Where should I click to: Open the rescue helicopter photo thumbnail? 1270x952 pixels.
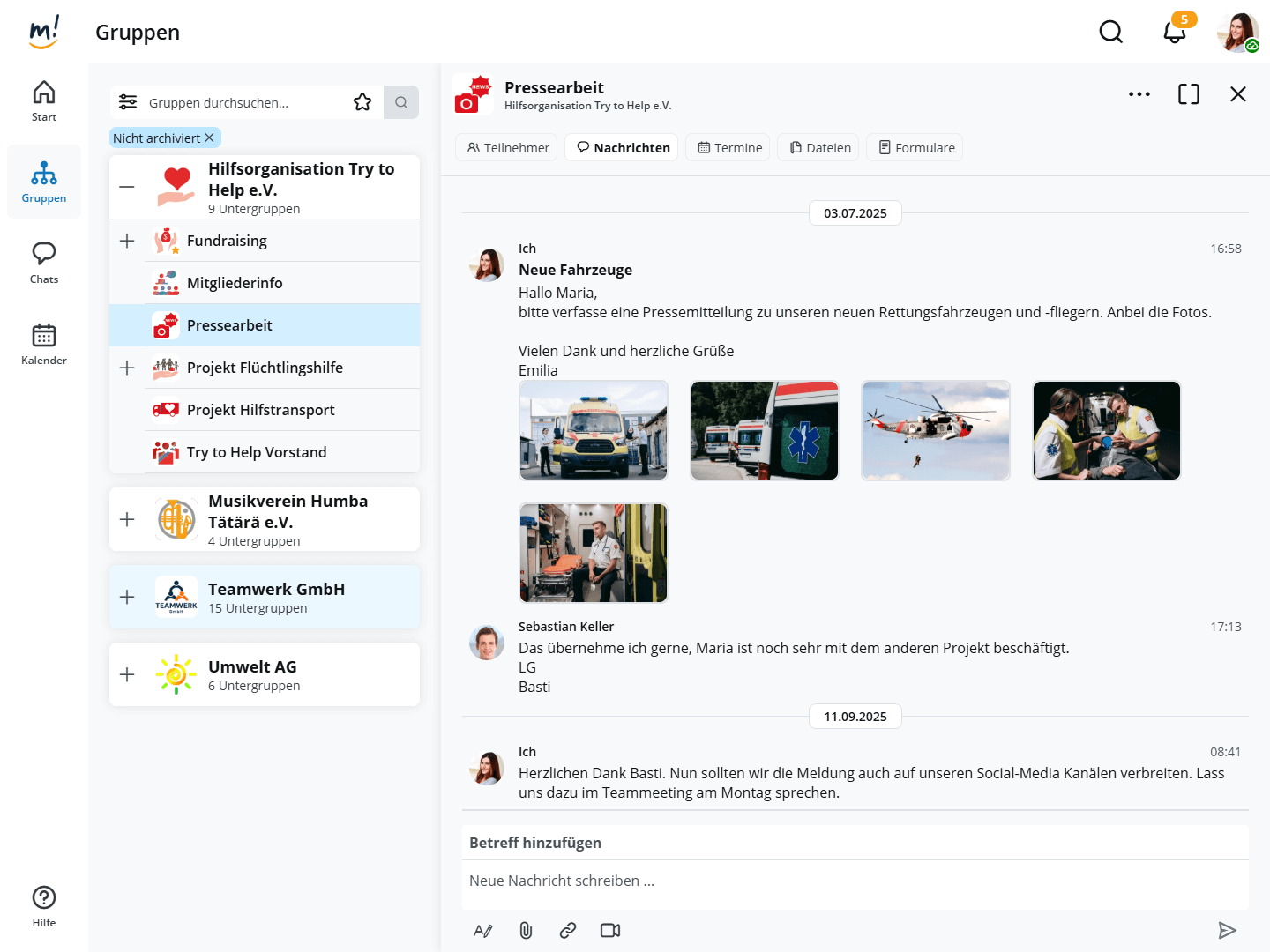pos(936,430)
